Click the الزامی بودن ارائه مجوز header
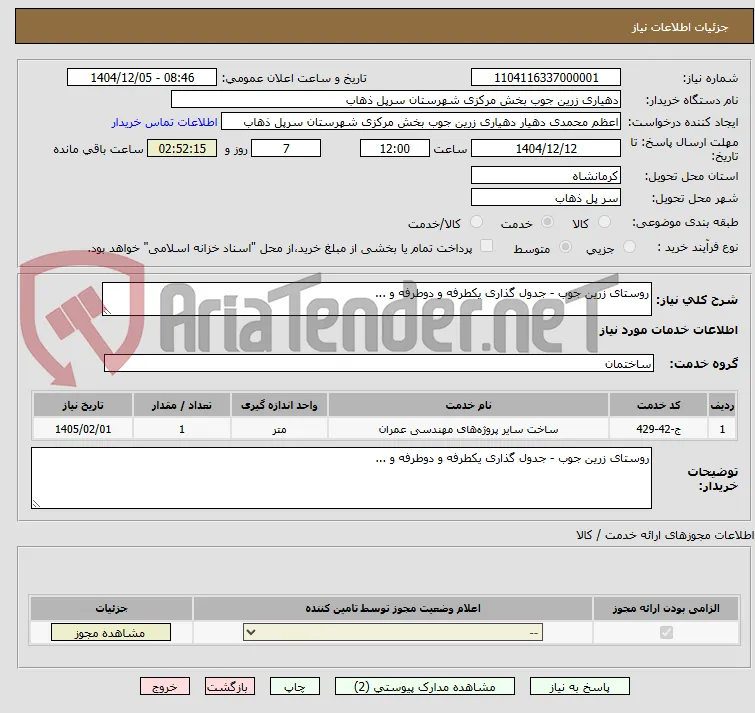 click(x=666, y=609)
